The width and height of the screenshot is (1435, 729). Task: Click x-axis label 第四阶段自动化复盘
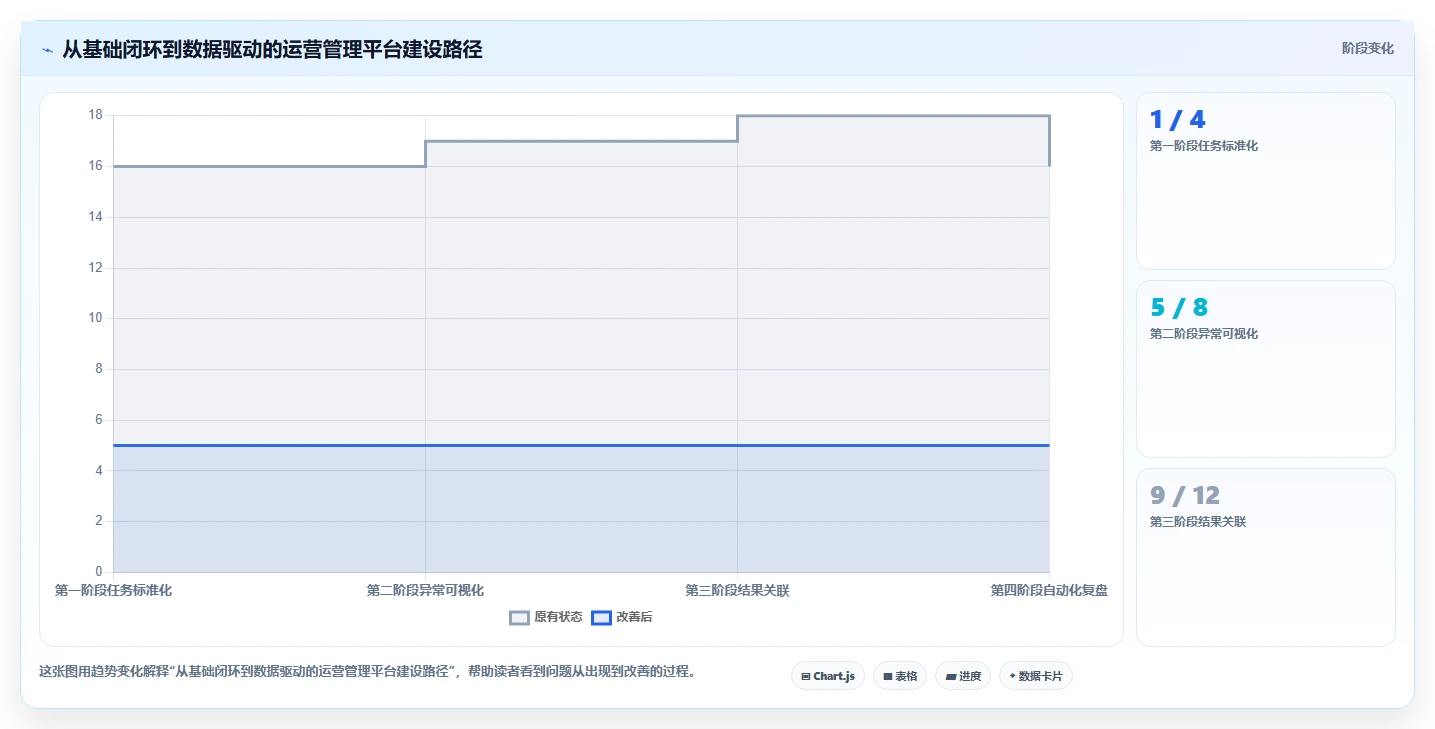tap(1049, 591)
